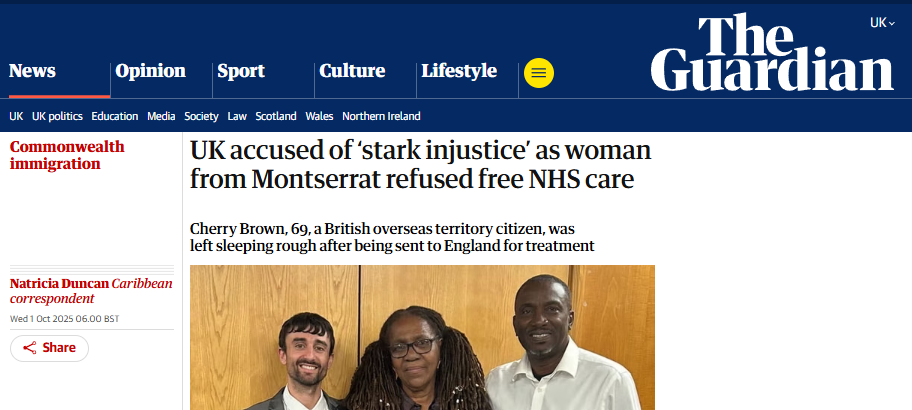Image resolution: width=912 pixels, height=410 pixels.
Task: View author Natricia Duncan's profile
Action: coord(59,284)
